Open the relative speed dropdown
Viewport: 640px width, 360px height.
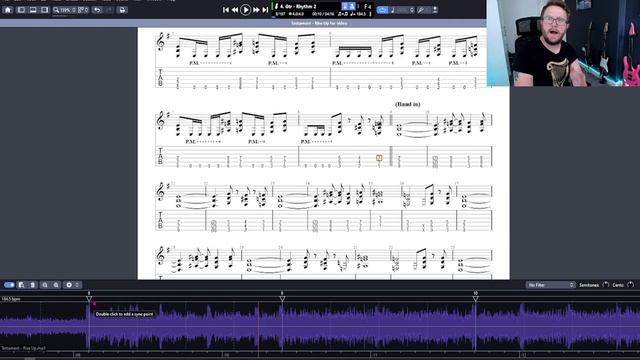pos(402,10)
